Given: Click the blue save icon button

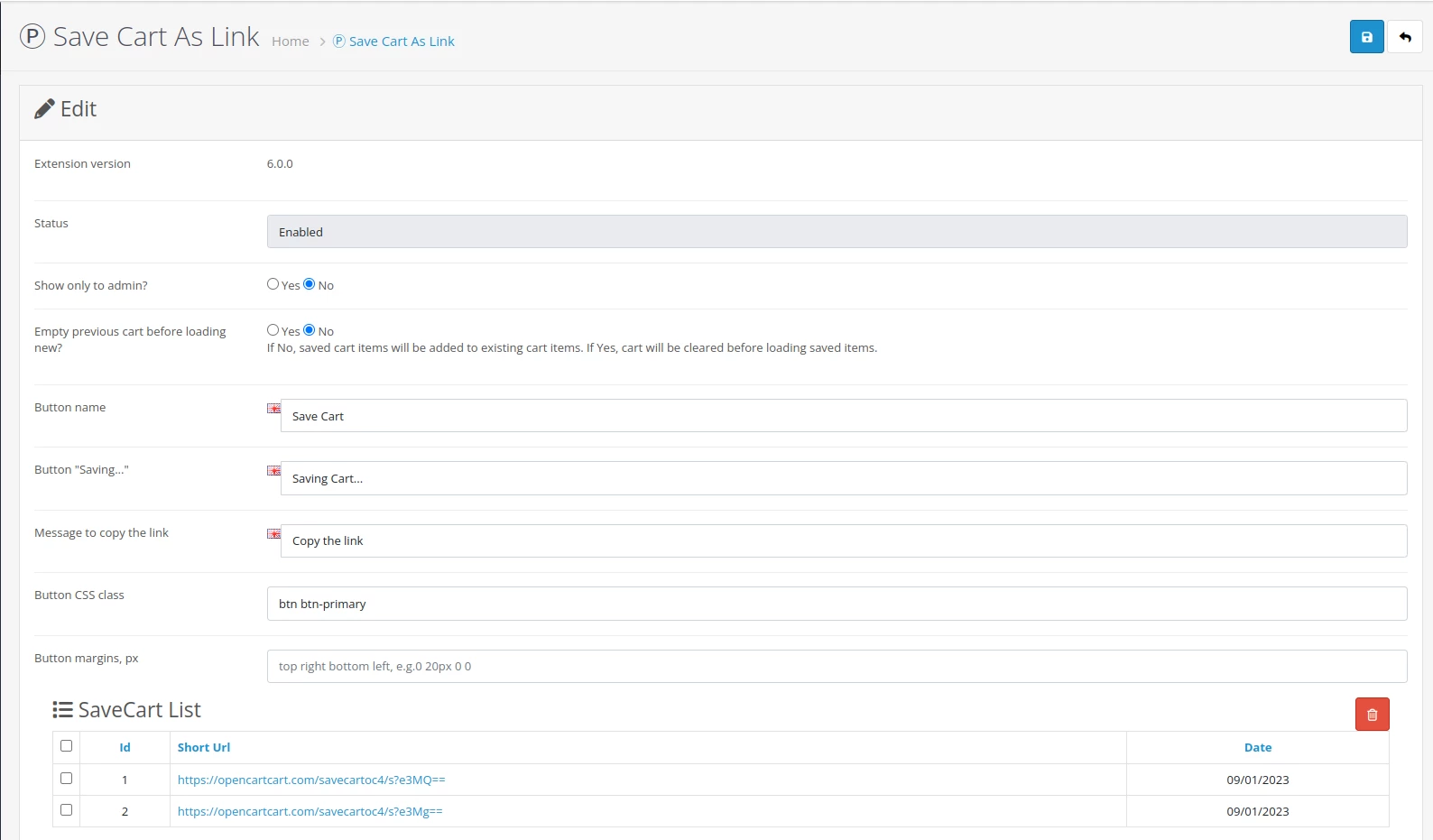Looking at the screenshot, I should [1366, 37].
